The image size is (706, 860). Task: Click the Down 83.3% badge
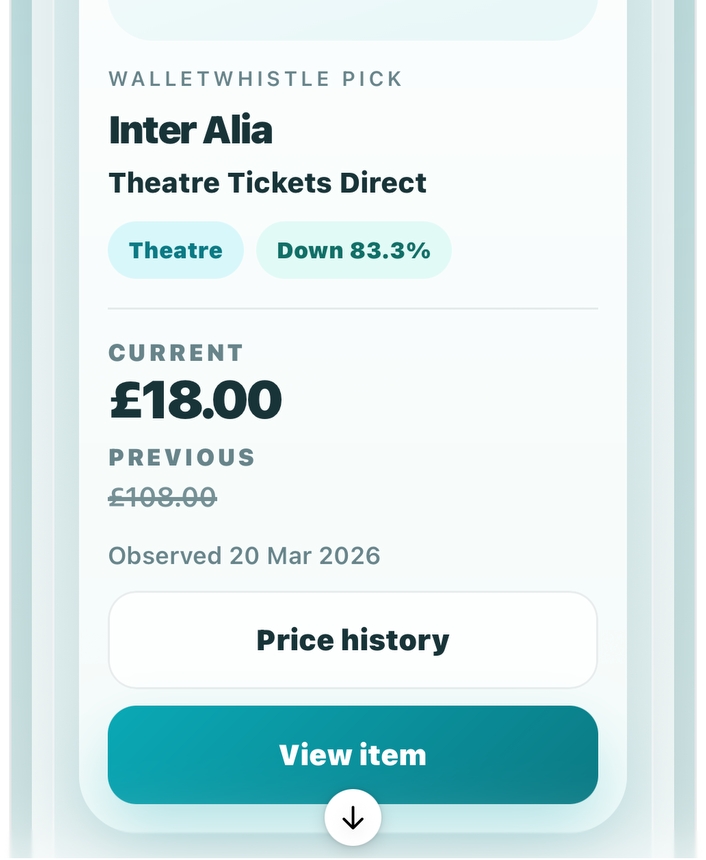pos(354,250)
